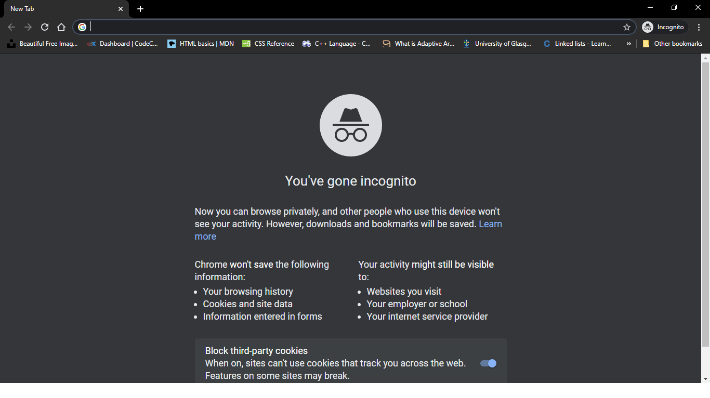Screen dimensions: 710x398
Task: Click the Google icon in the address bar
Action: pos(82,27)
